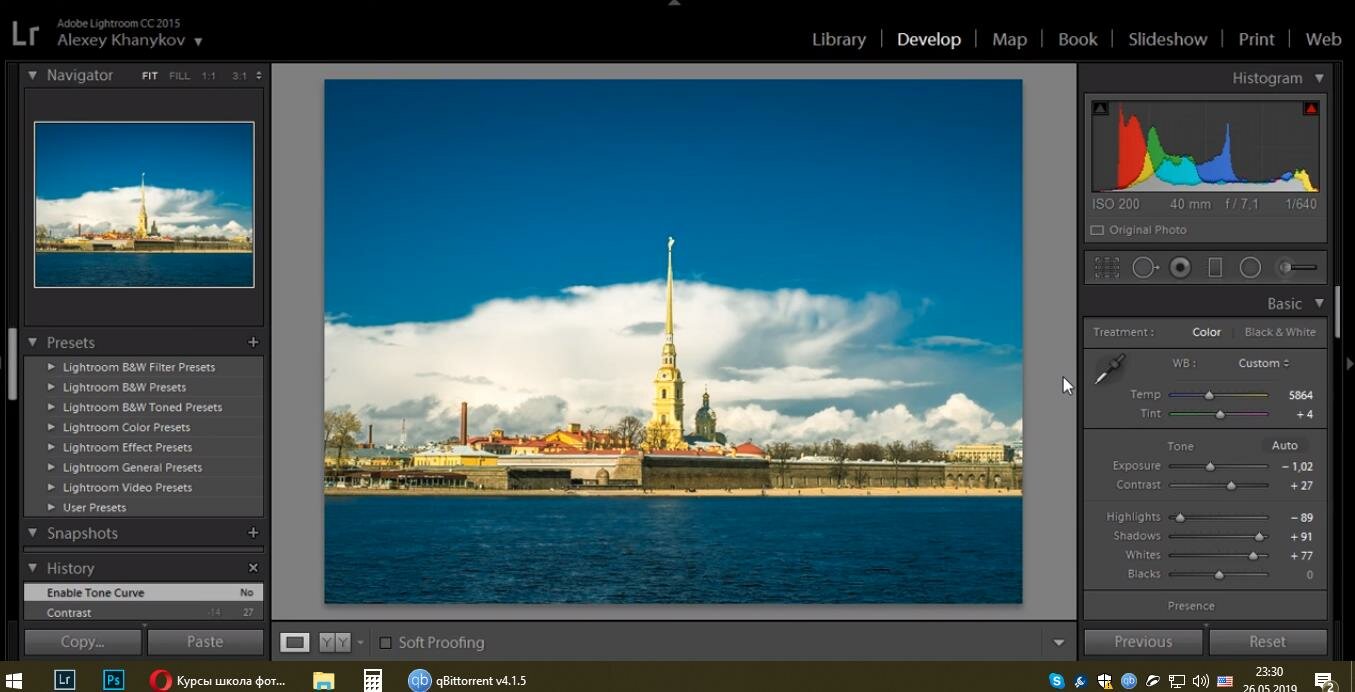Click the Loupe view icon in toolbar

click(x=294, y=642)
